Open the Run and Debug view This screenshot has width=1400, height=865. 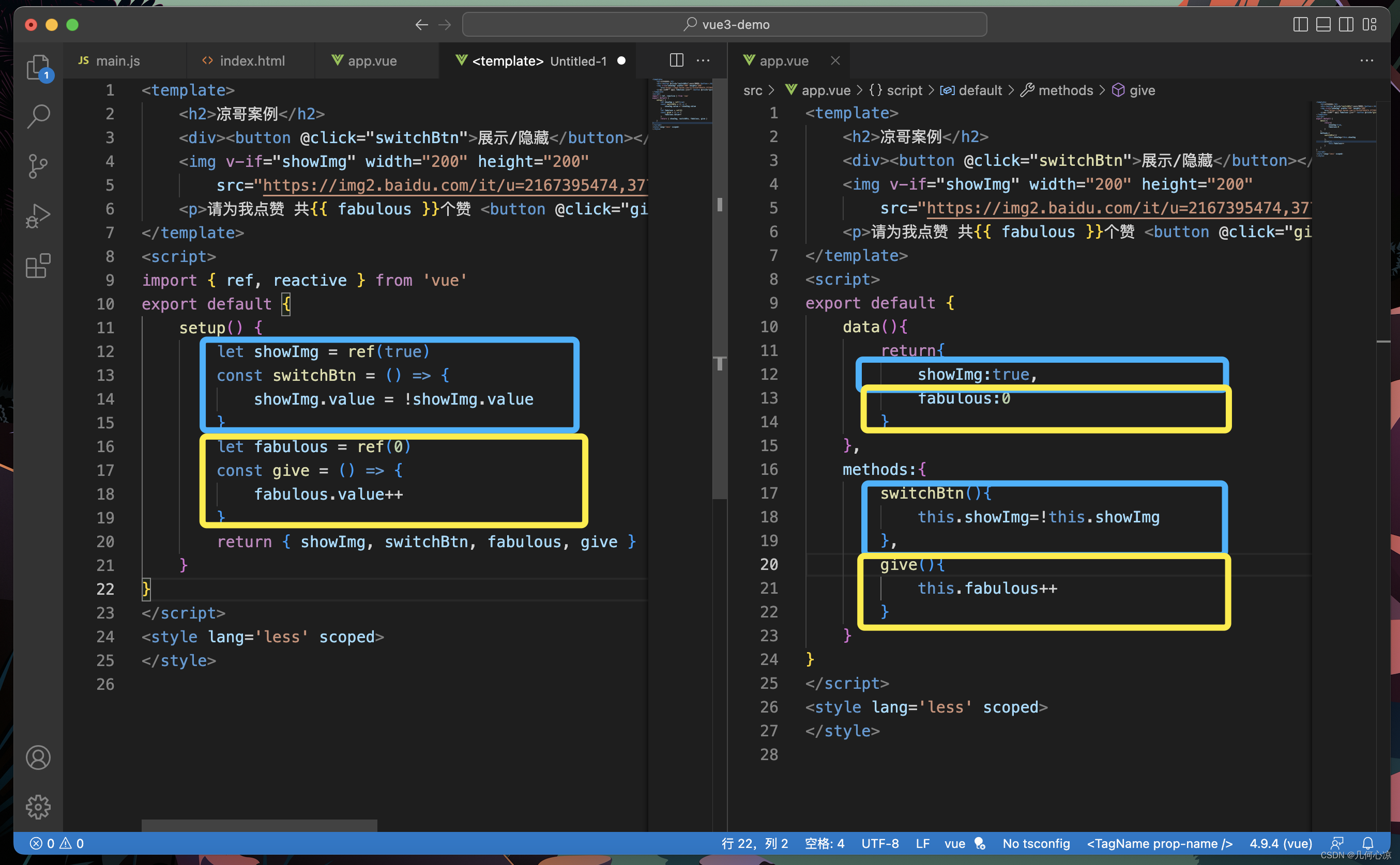click(38, 216)
